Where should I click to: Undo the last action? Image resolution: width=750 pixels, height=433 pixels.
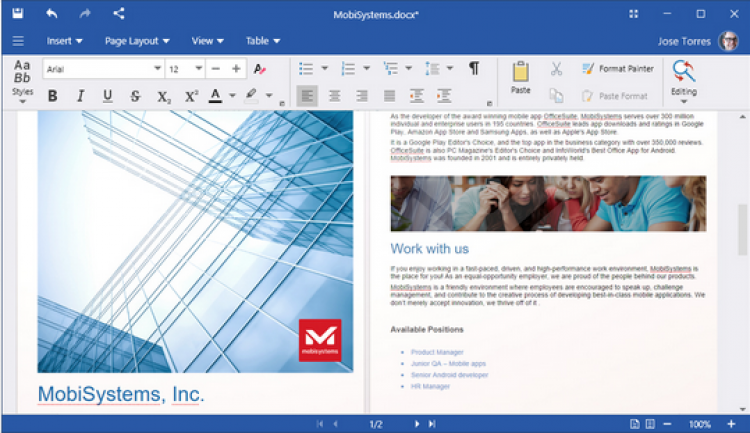point(52,13)
